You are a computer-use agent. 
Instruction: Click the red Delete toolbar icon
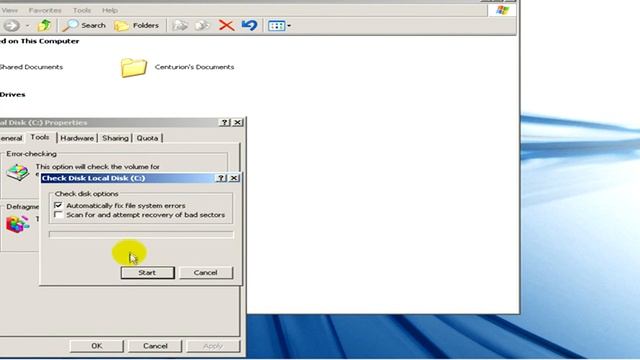[226, 26]
